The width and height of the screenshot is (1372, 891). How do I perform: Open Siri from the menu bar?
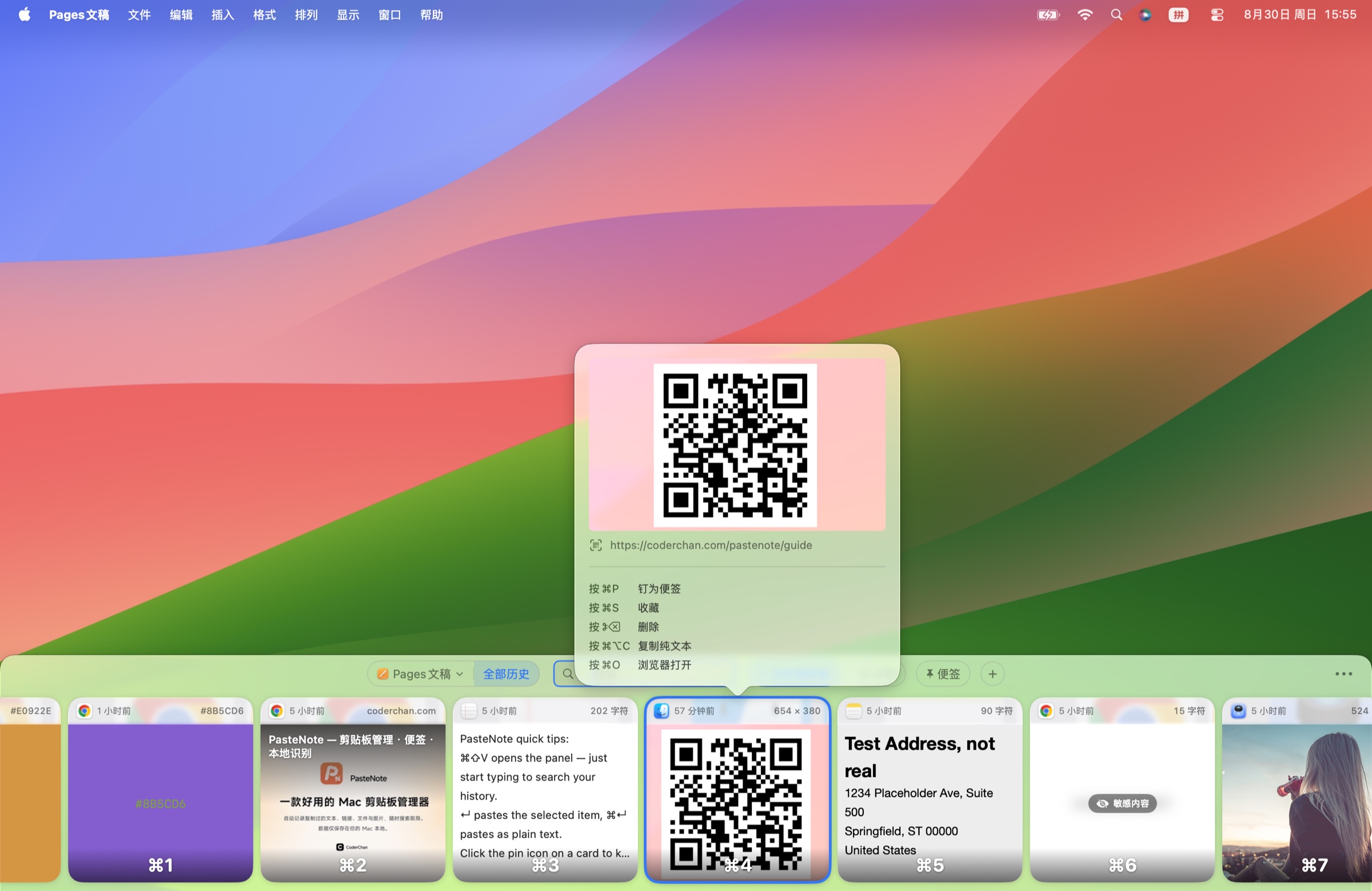(x=1146, y=15)
